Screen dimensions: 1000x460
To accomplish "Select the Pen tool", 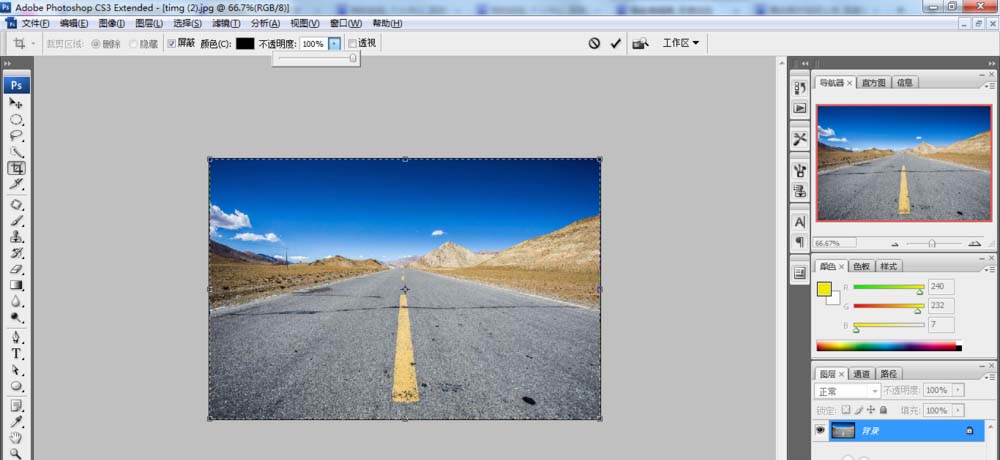I will tap(17, 338).
